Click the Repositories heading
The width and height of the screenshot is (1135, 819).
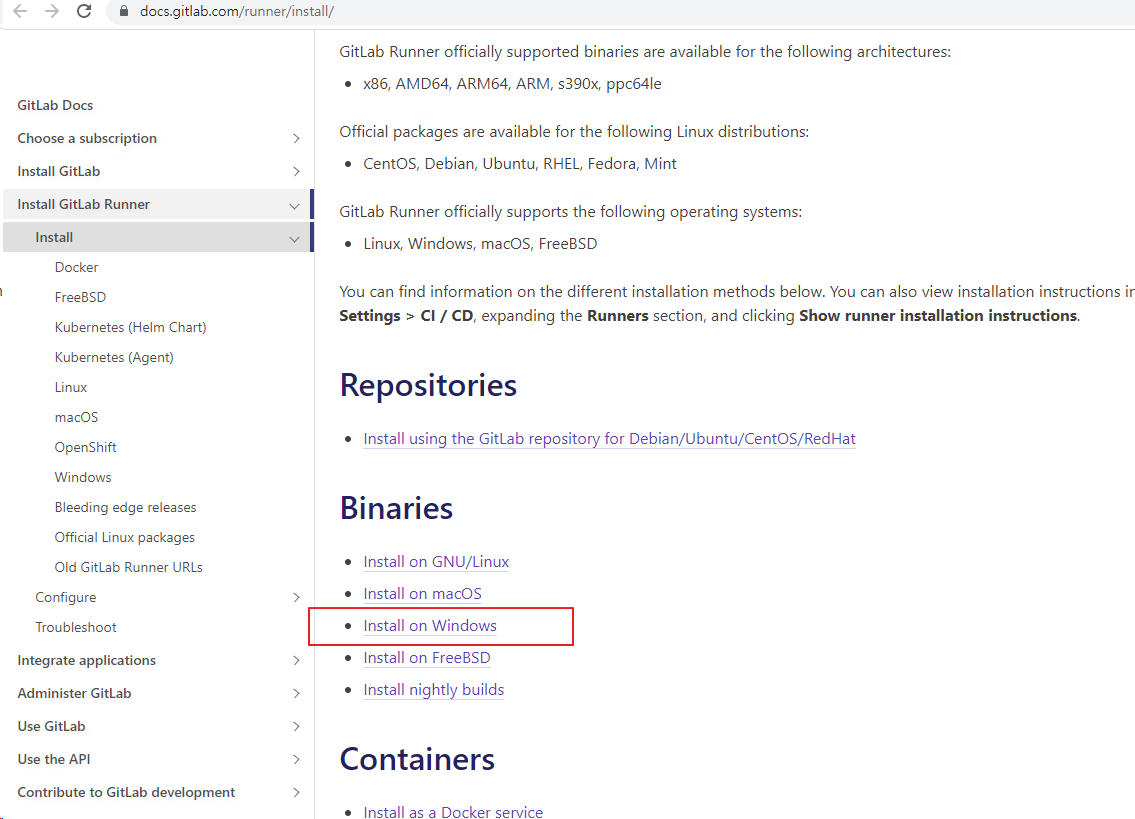(429, 385)
